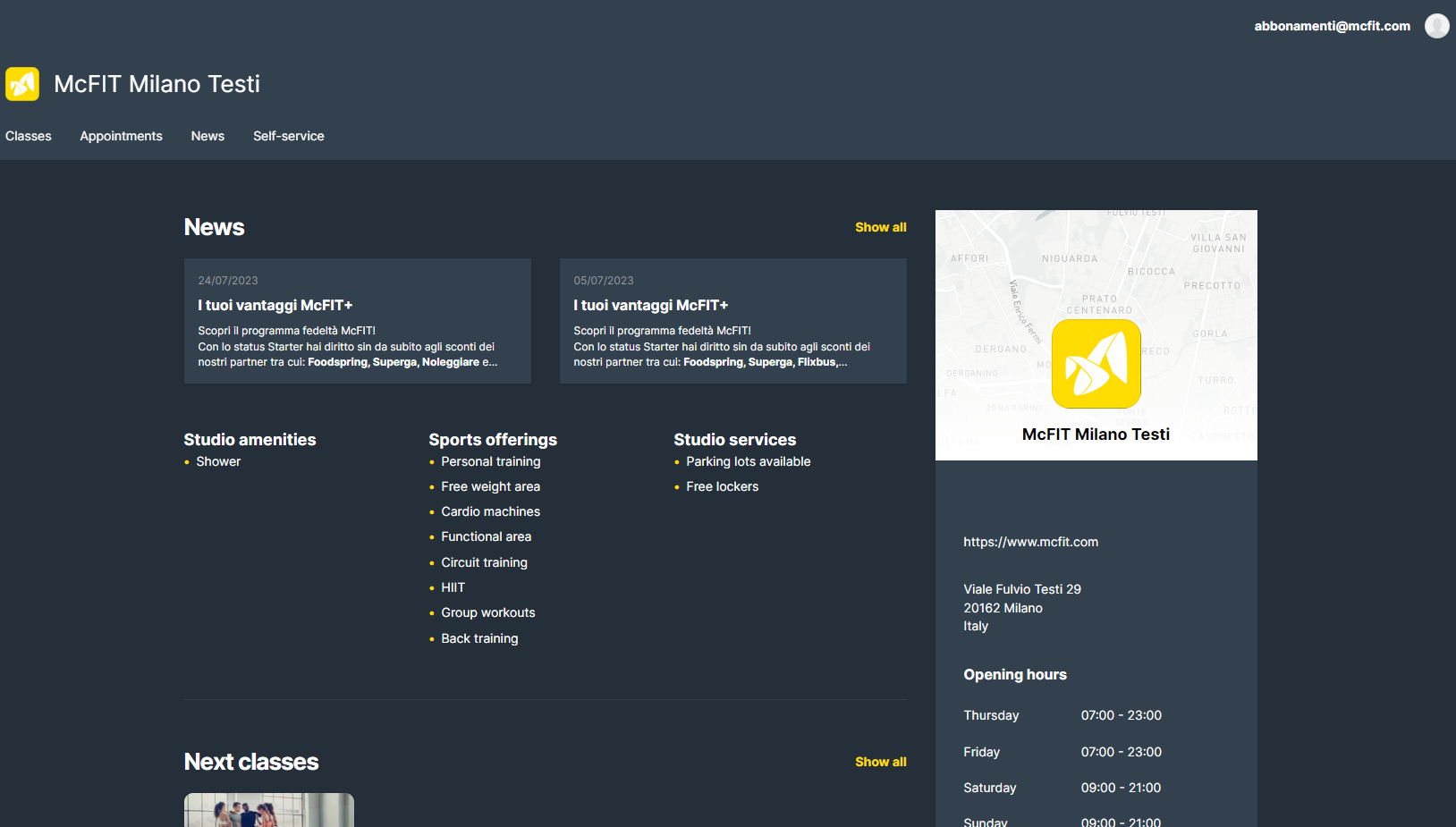Click the Viale Fulvio Testi 29 address line
The image size is (1456, 827).
click(x=1022, y=589)
